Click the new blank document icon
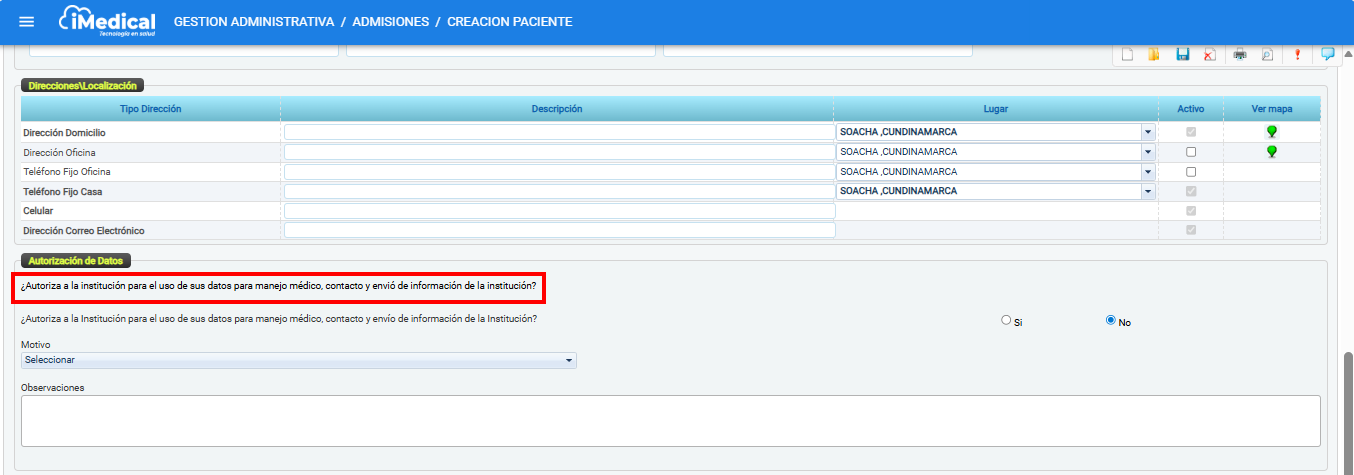Screen dimensions: 1354x475 tap(1127, 55)
